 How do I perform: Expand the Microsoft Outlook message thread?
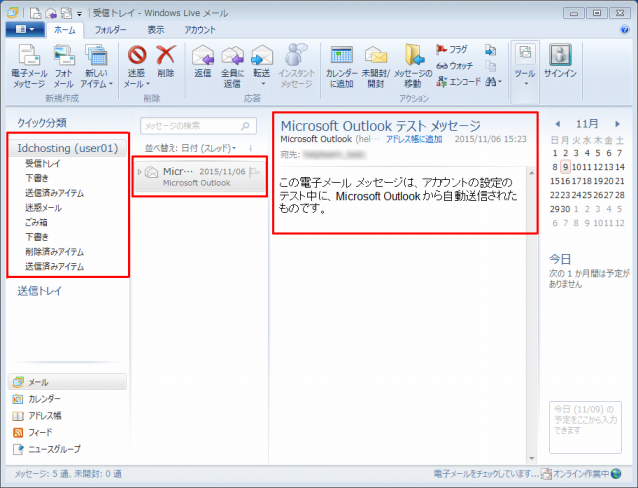(x=140, y=172)
